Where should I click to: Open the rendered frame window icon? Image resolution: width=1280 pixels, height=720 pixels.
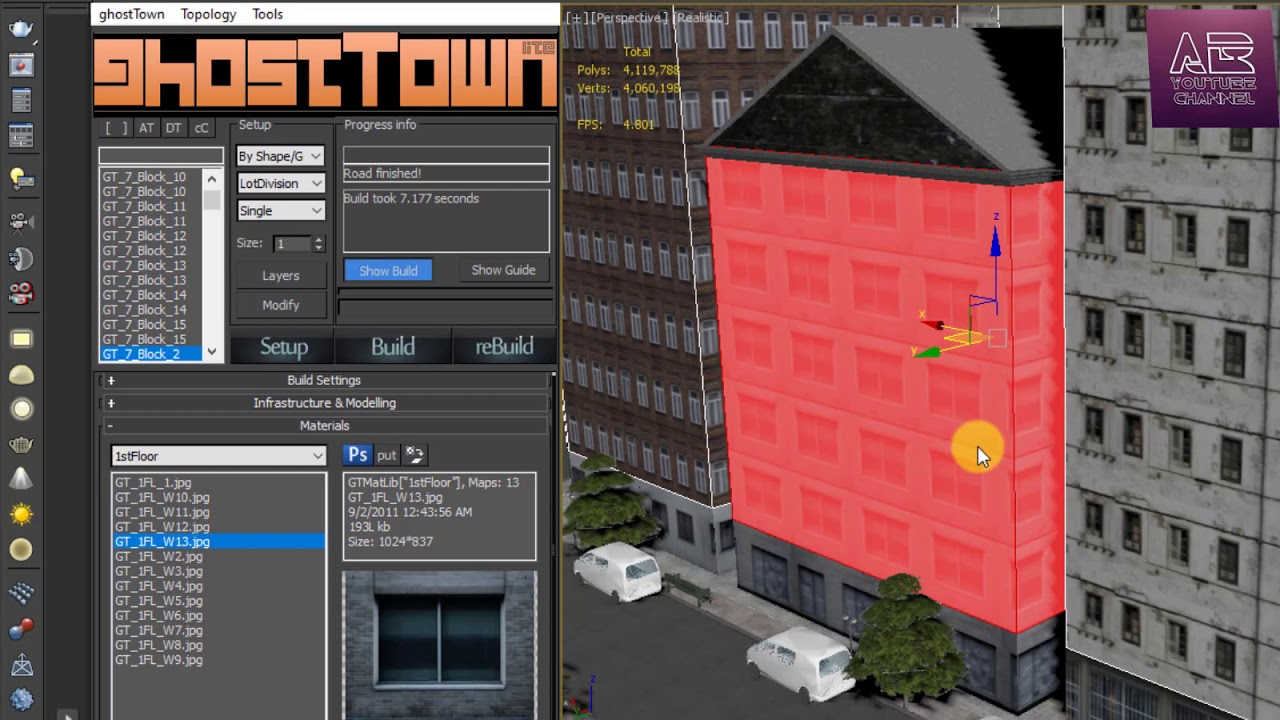[21, 65]
